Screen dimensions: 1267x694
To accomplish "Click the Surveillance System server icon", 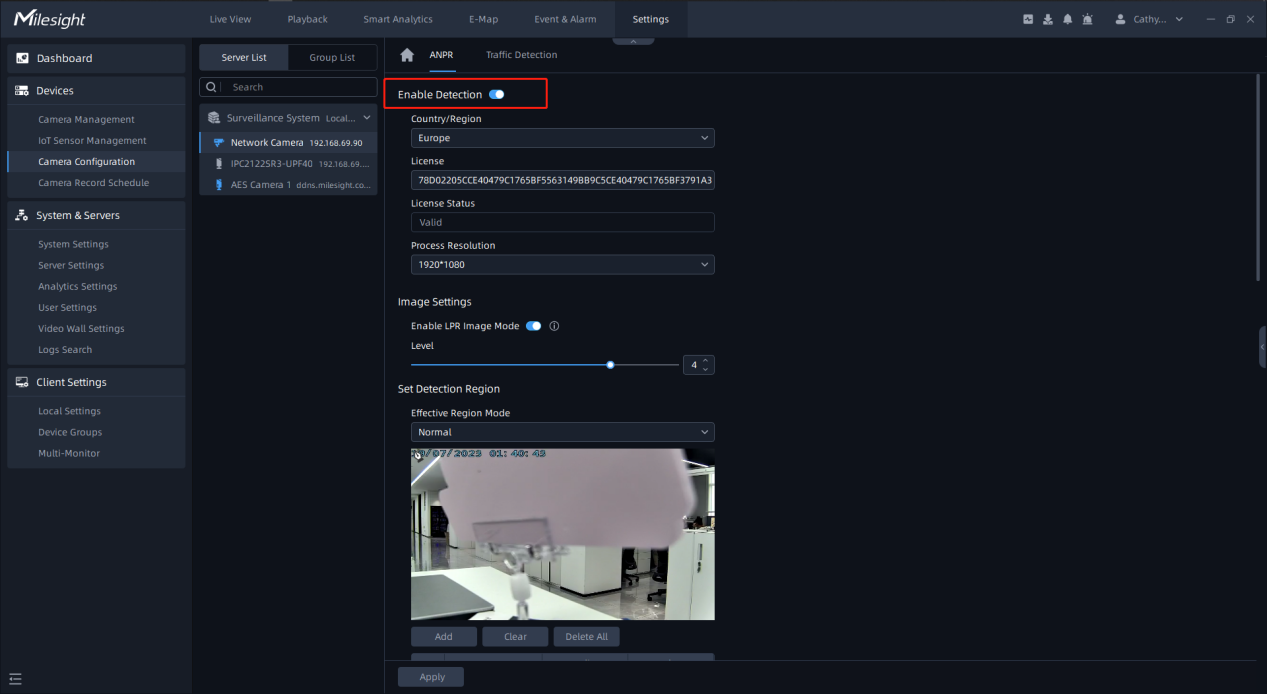I will point(214,117).
